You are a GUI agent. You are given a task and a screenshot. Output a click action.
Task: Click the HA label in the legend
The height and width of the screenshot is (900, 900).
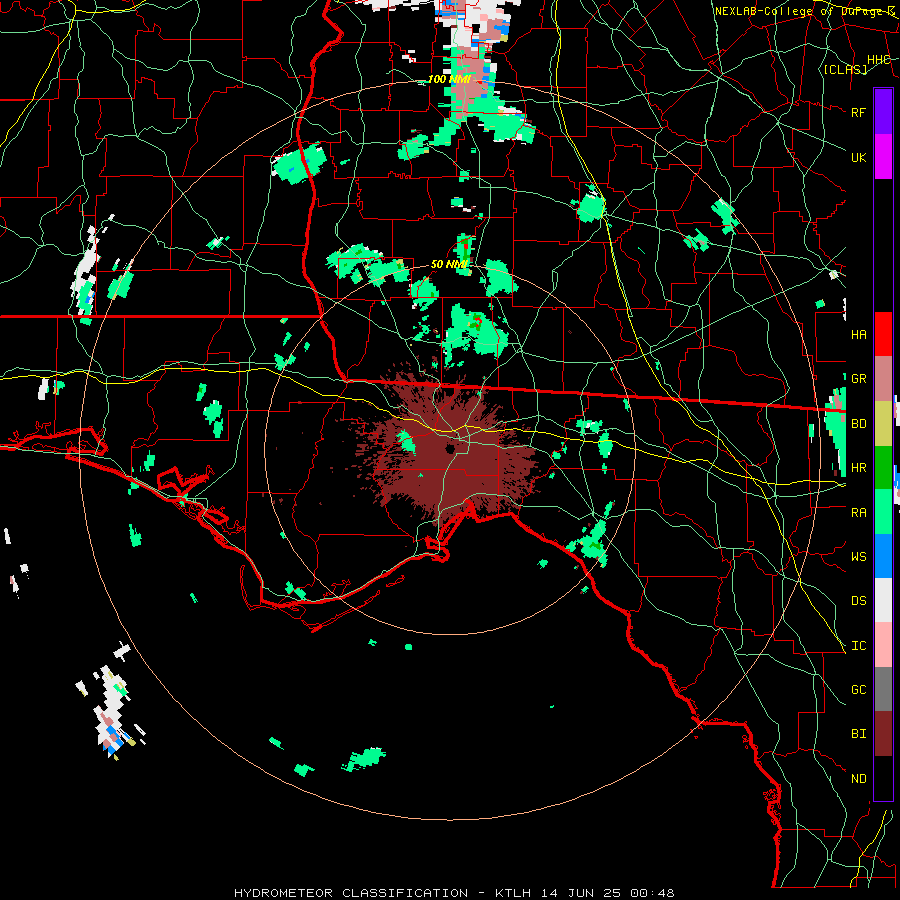(x=858, y=335)
